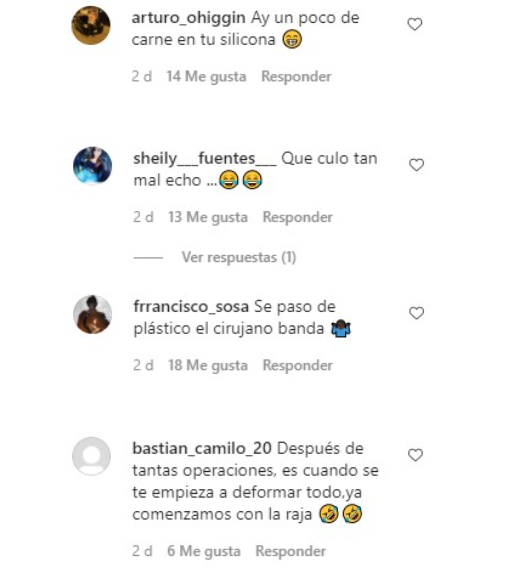
Task: Reply to arturo_ohiggin's comment via Responder
Action: click(296, 76)
